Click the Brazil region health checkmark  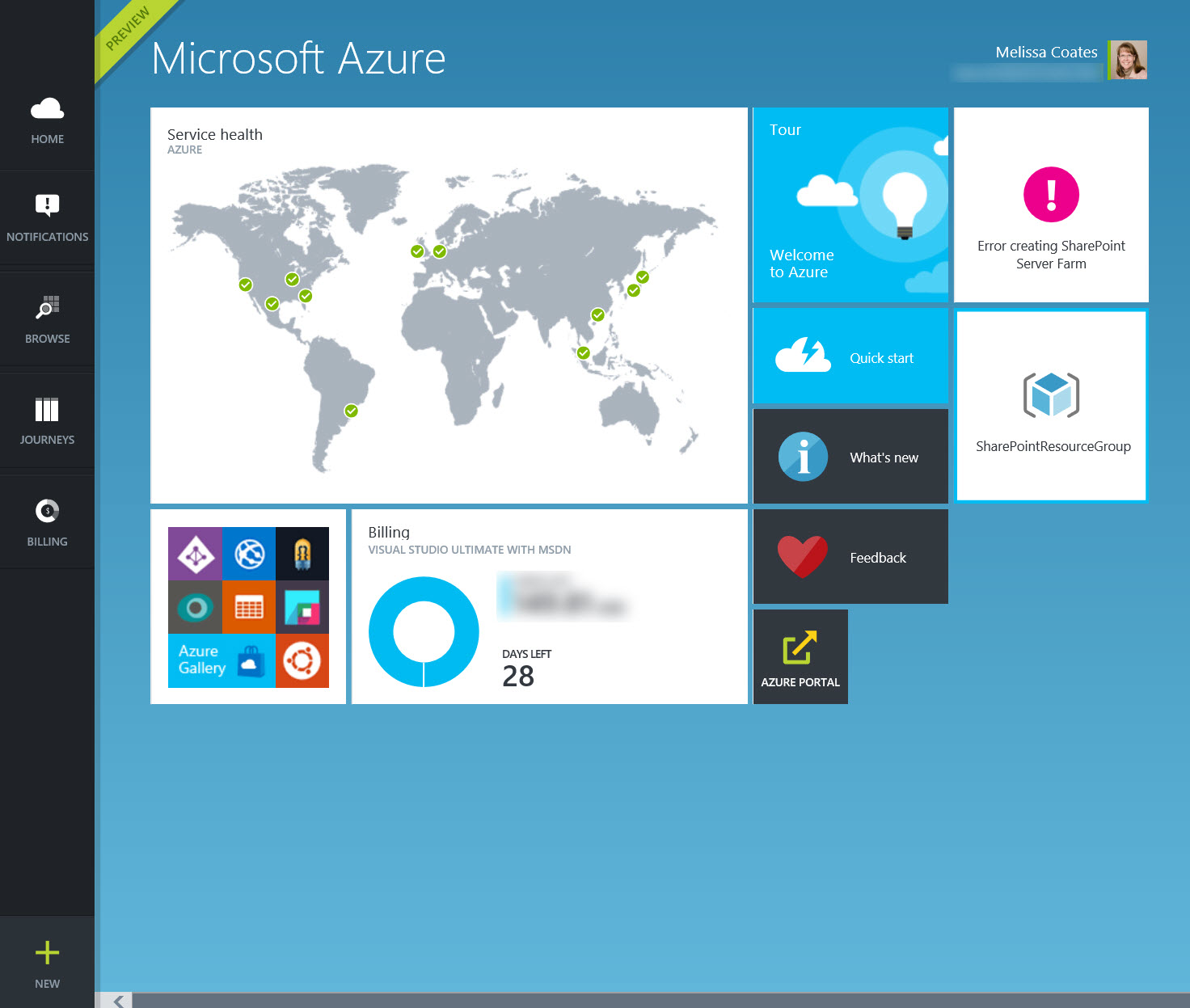click(351, 411)
